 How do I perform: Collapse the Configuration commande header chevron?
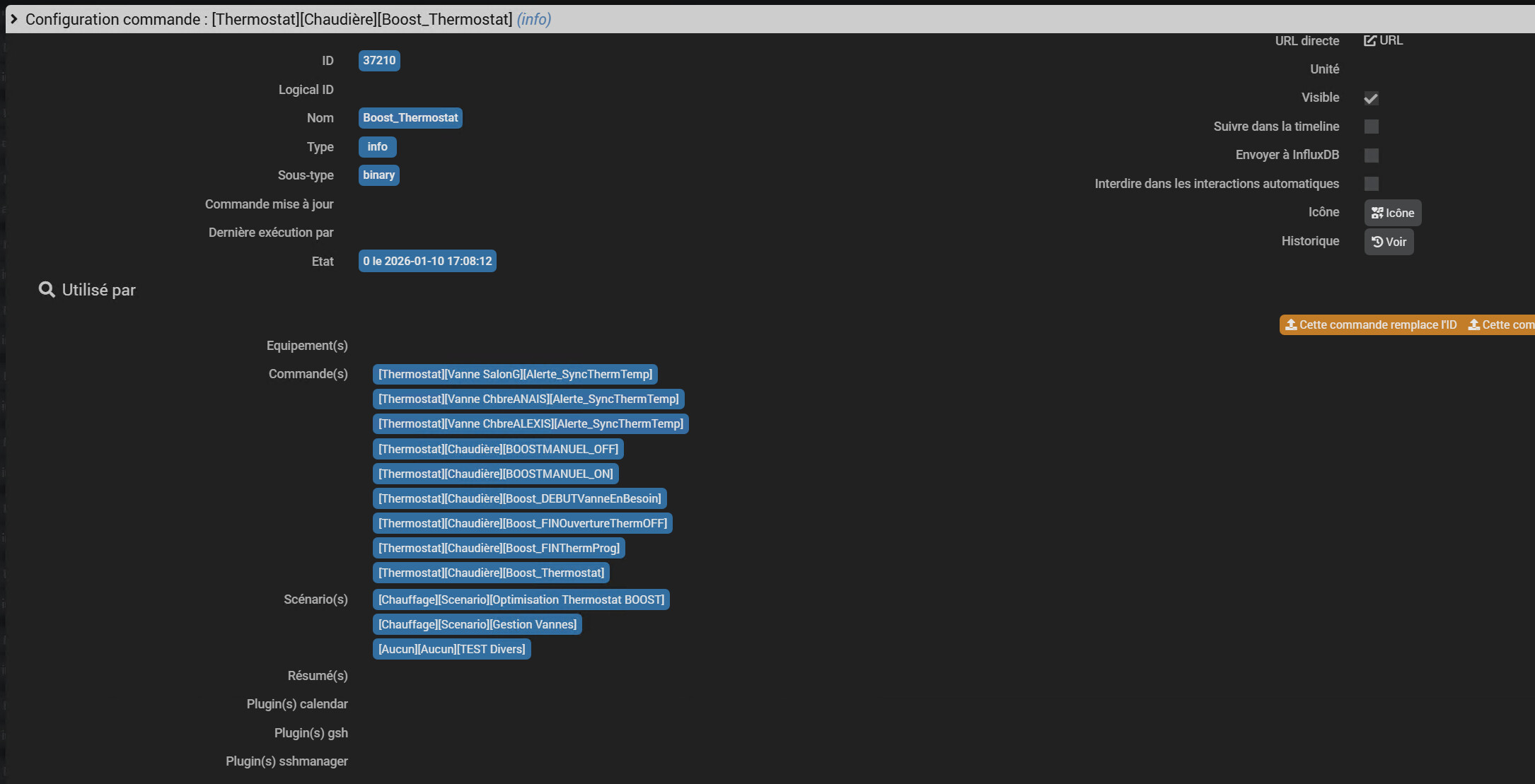click(13, 19)
